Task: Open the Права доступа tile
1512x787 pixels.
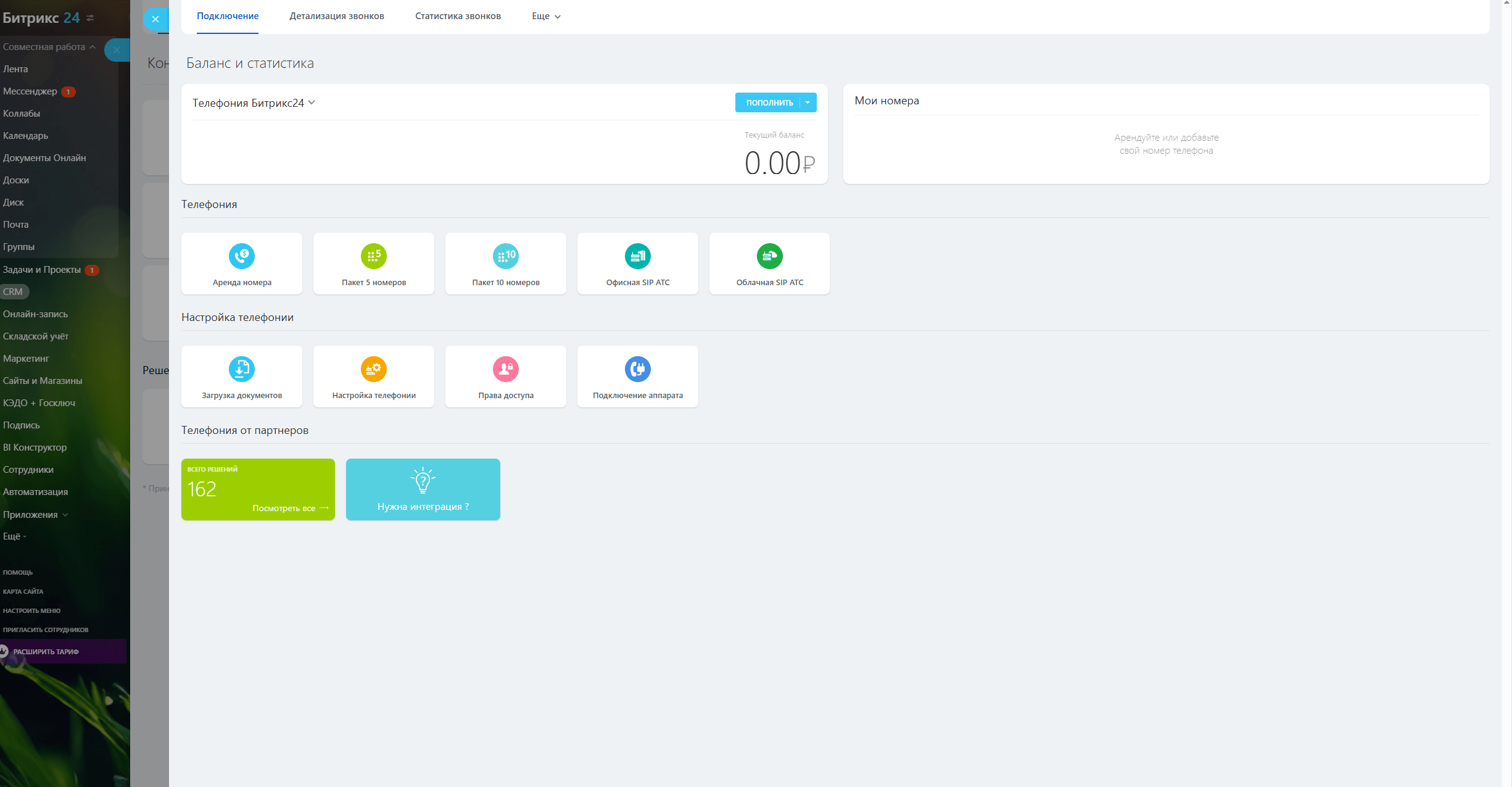Action: 506,377
